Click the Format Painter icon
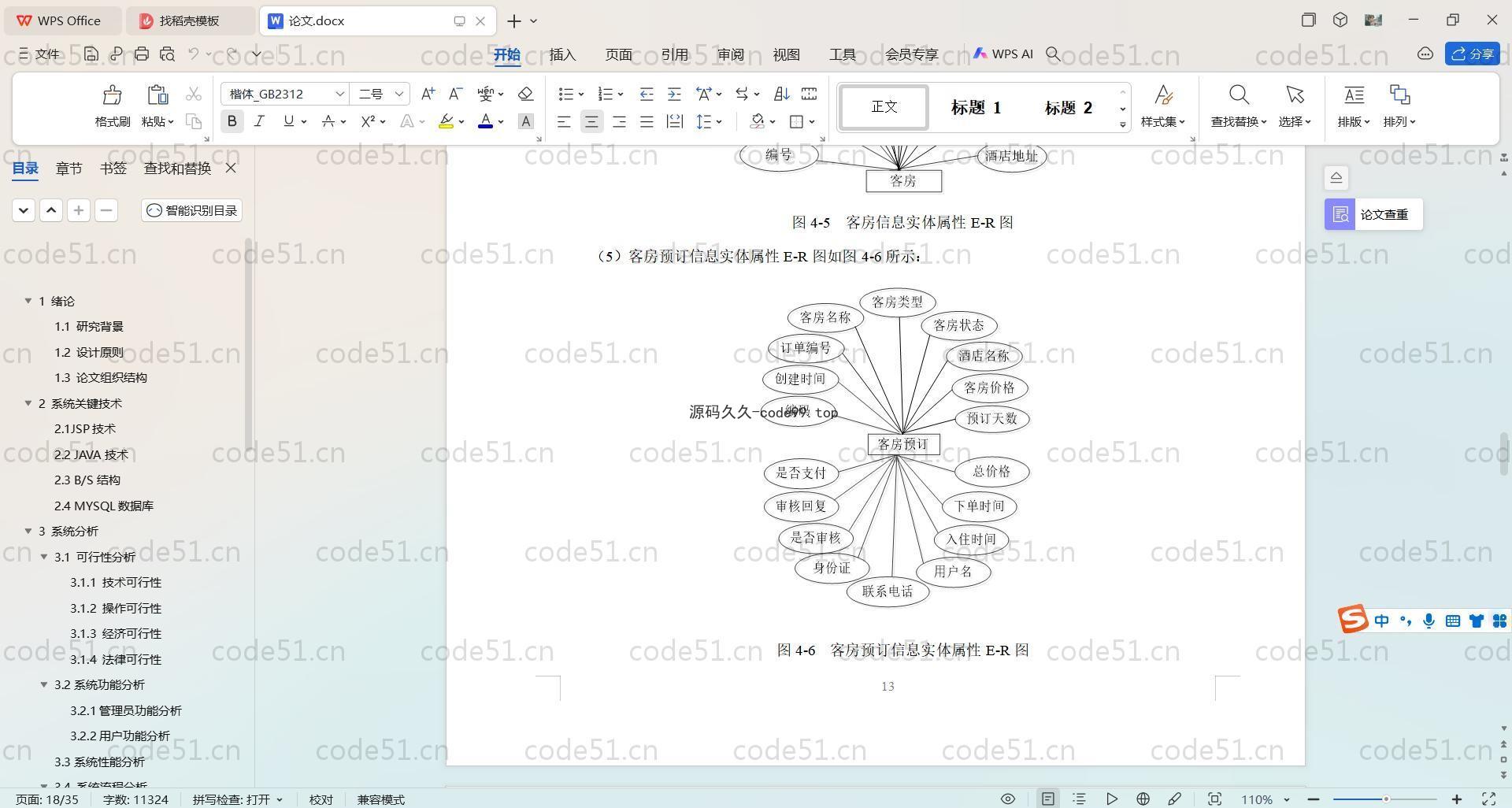 (112, 95)
